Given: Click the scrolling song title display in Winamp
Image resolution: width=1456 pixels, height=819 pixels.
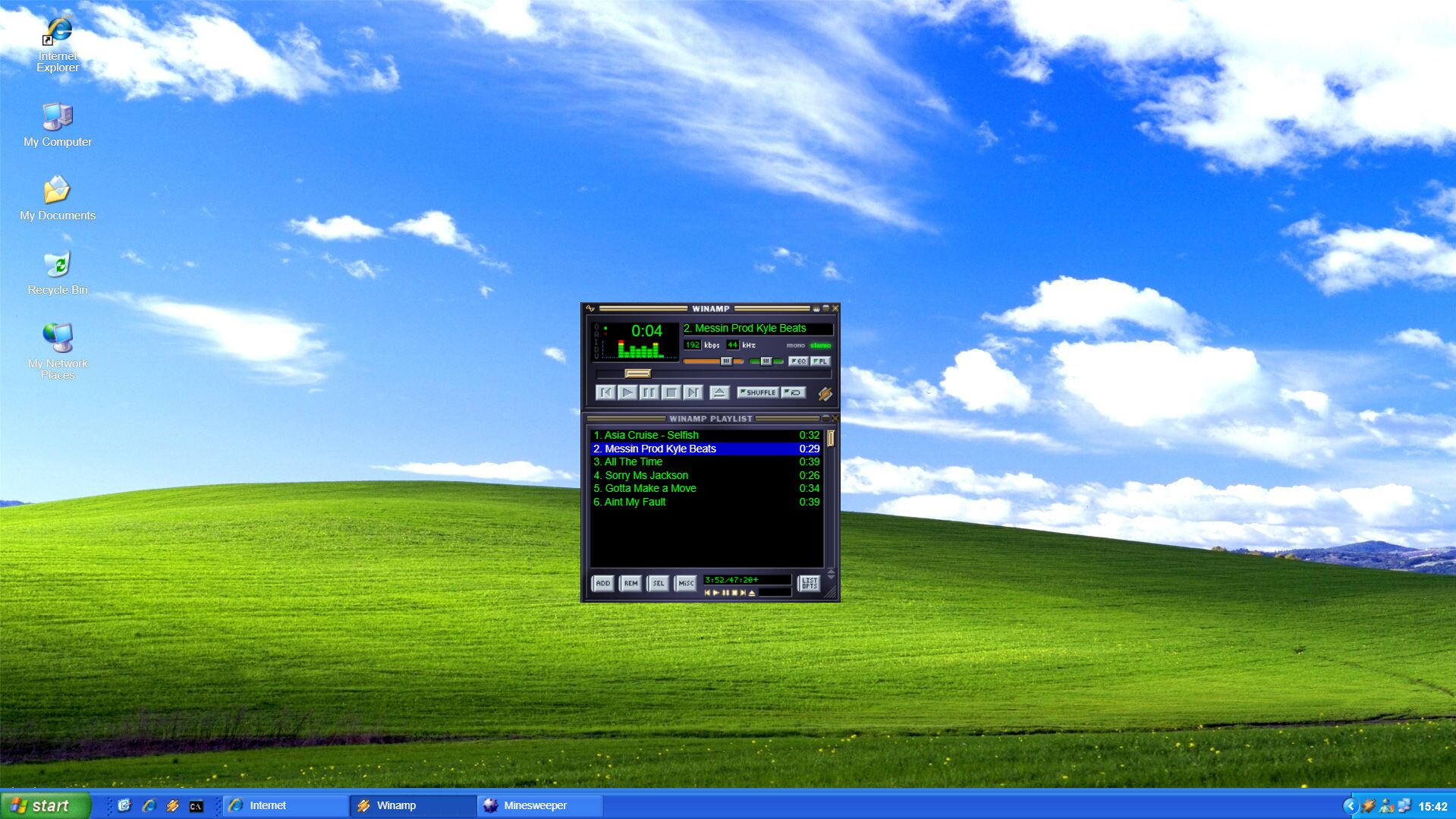Looking at the screenshot, I should [x=758, y=329].
